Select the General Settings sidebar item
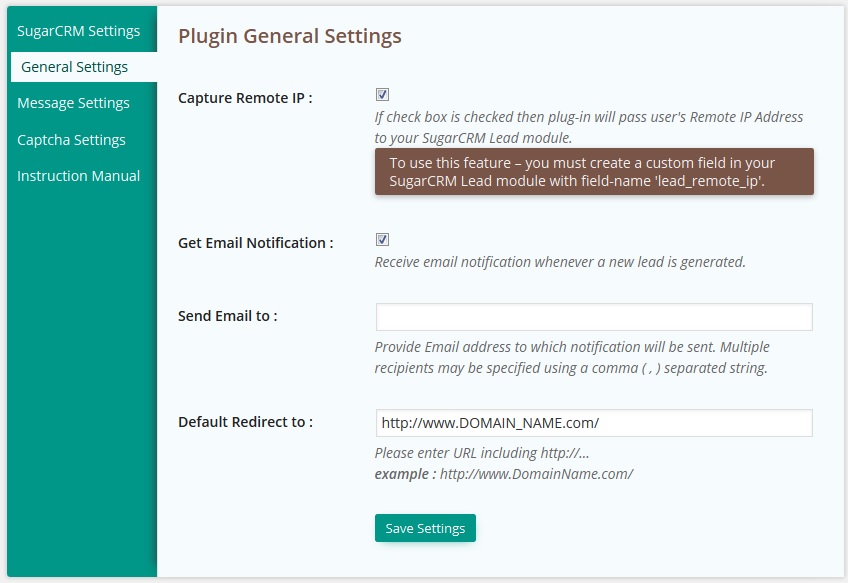This screenshot has height=583, width=848. coord(84,67)
